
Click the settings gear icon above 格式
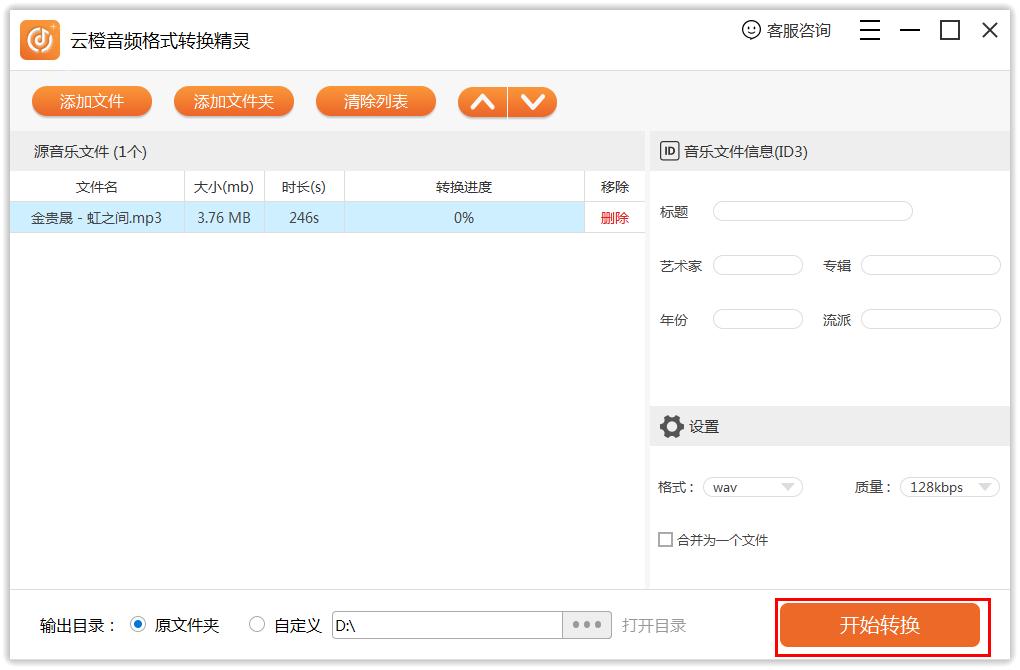click(672, 425)
